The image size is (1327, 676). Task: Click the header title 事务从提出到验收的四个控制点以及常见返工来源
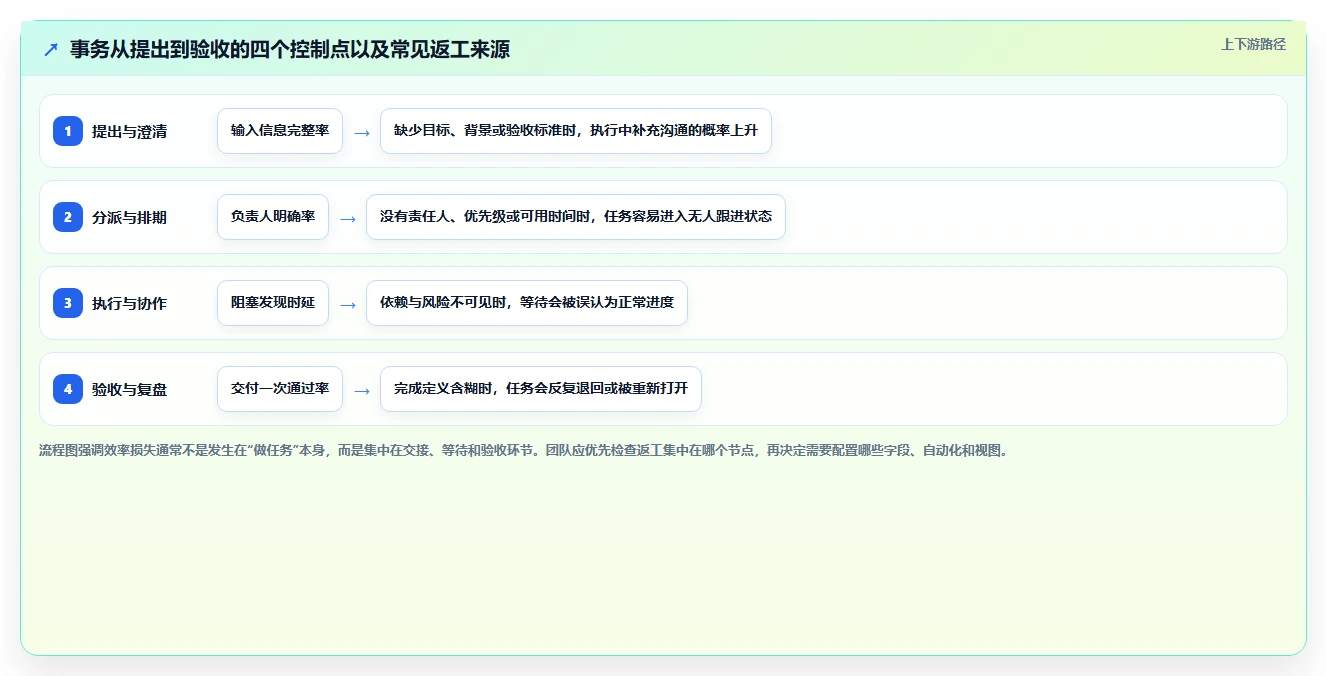[289, 49]
